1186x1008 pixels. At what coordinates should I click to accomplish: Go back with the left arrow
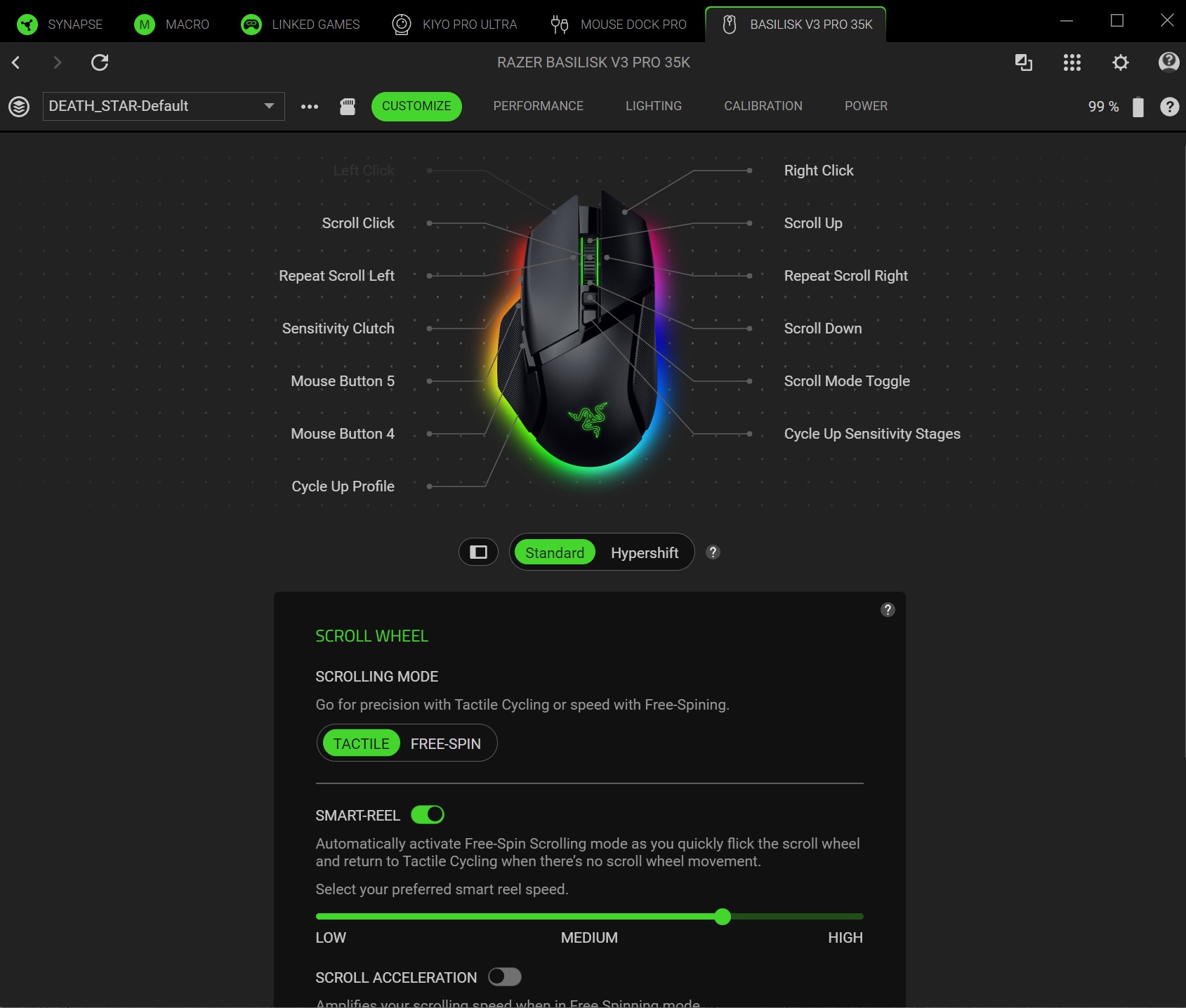click(x=16, y=62)
